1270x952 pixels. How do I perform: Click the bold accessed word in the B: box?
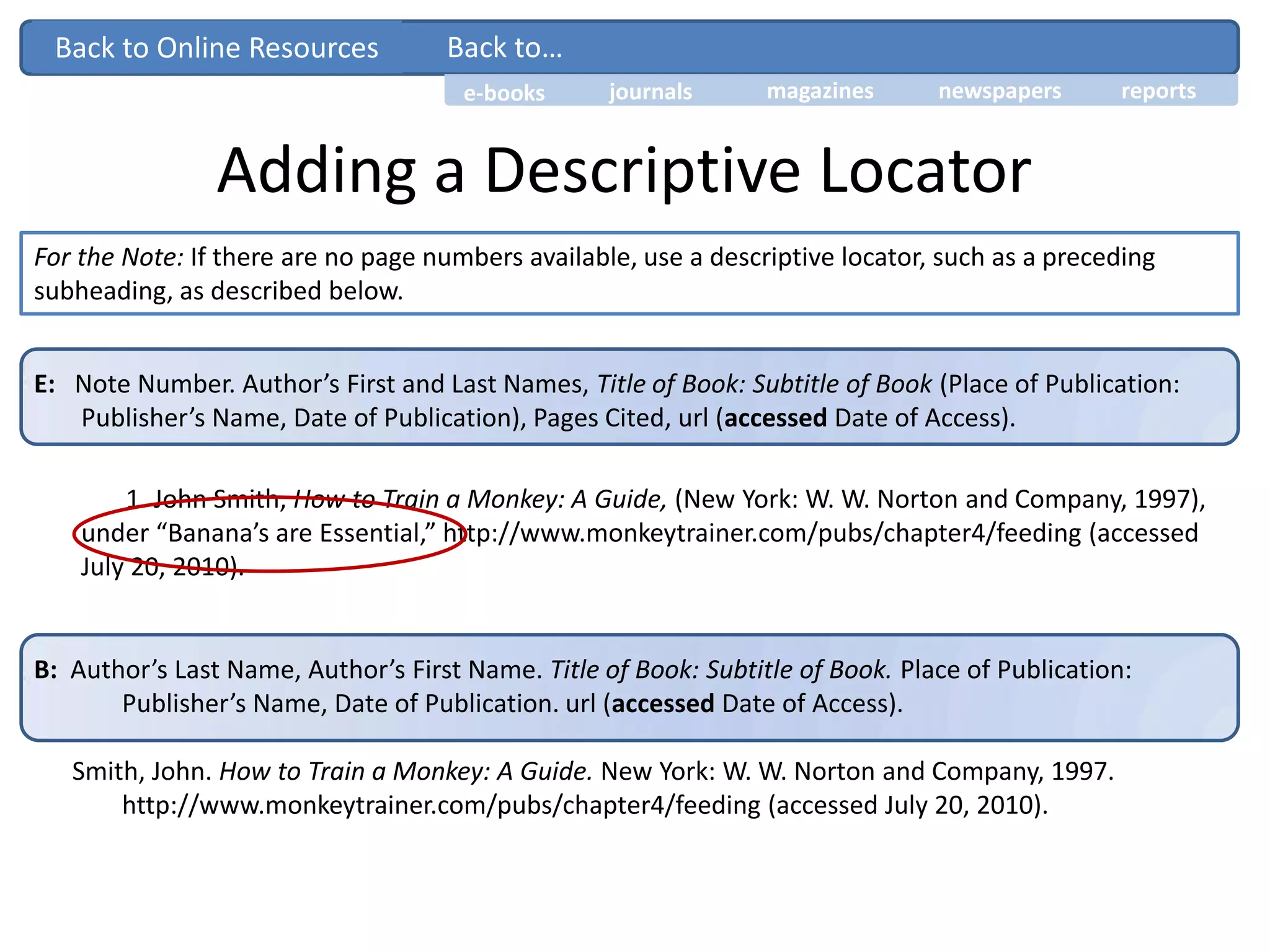pos(663,704)
